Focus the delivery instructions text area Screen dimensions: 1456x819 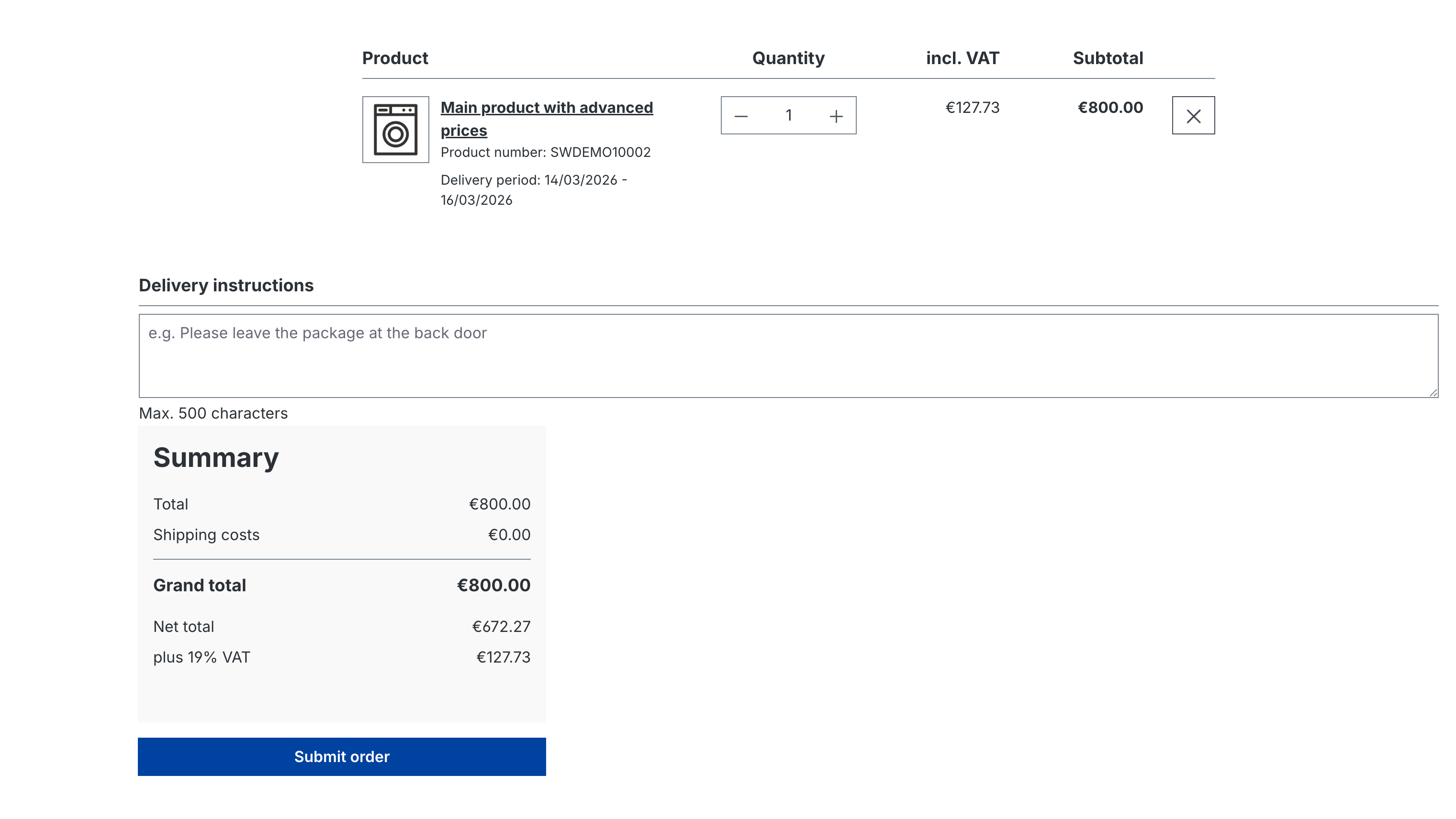pos(788,356)
